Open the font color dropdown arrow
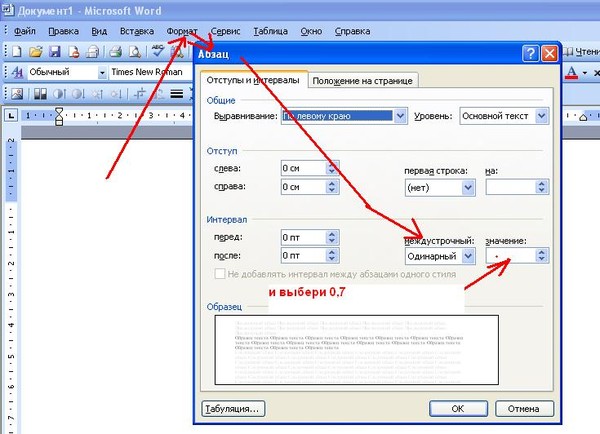Screen dimensions: 600x434 click(585, 72)
